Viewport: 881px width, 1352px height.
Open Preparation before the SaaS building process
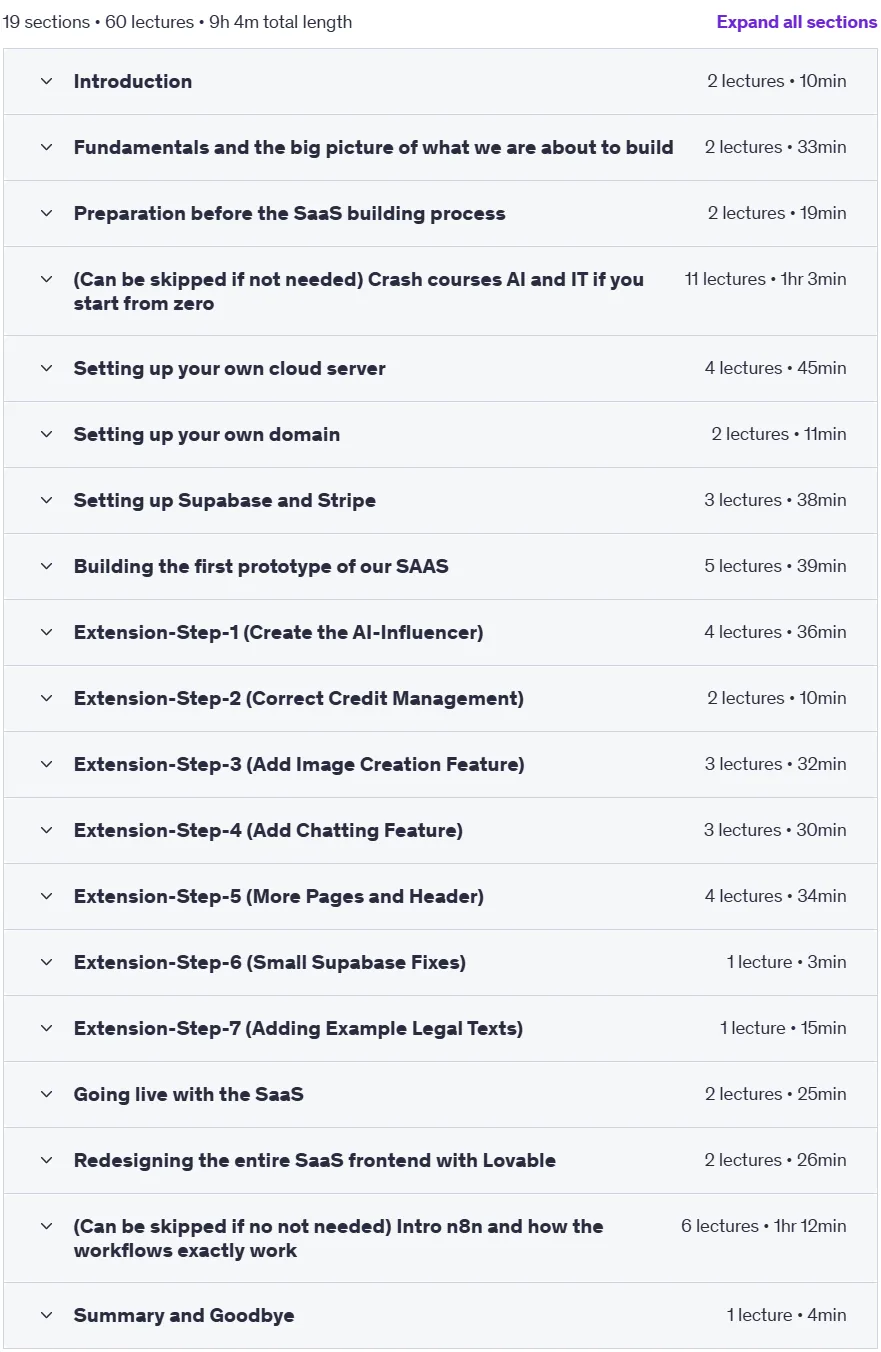[440, 213]
